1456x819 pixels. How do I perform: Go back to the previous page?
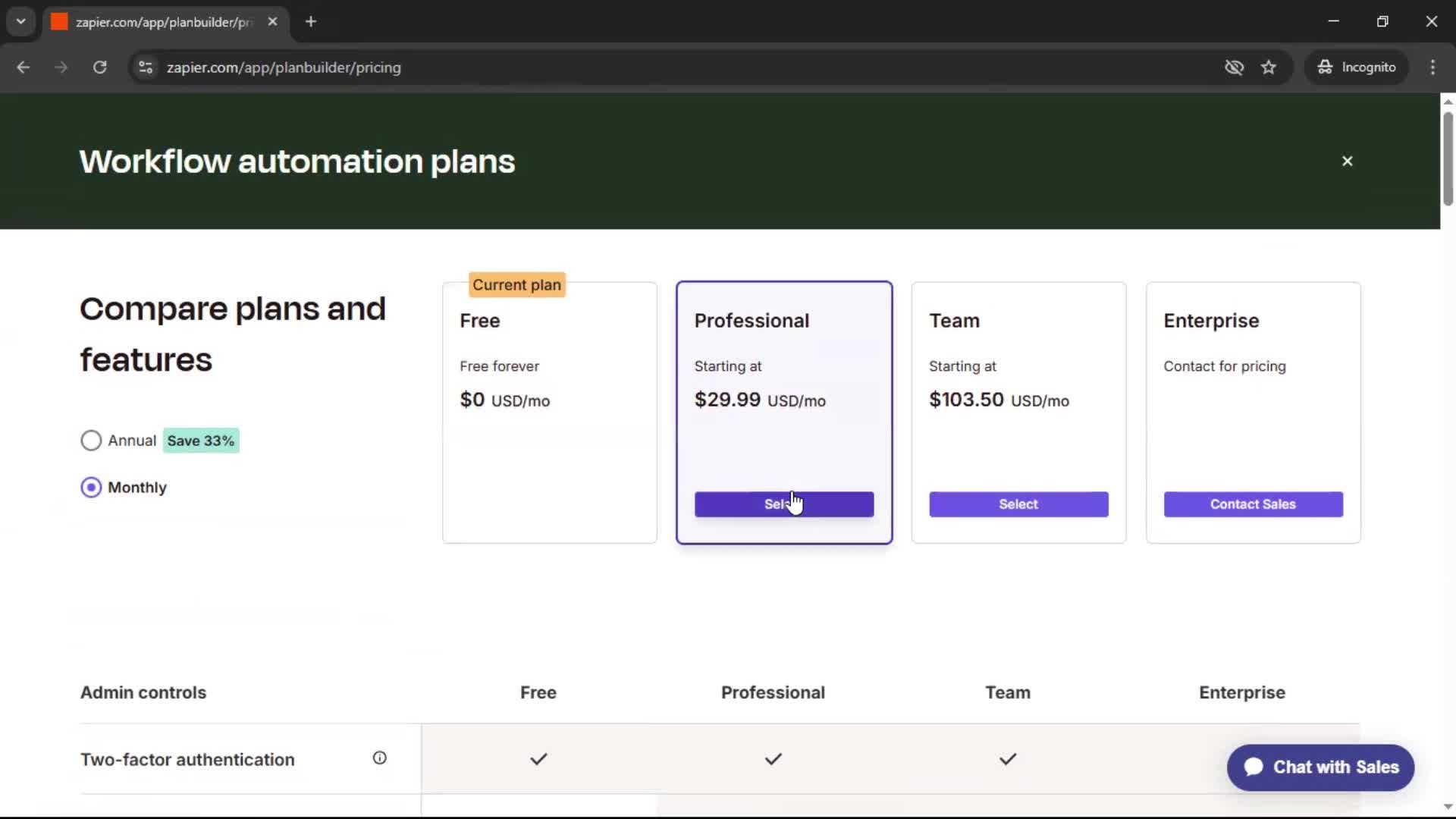pos(23,67)
